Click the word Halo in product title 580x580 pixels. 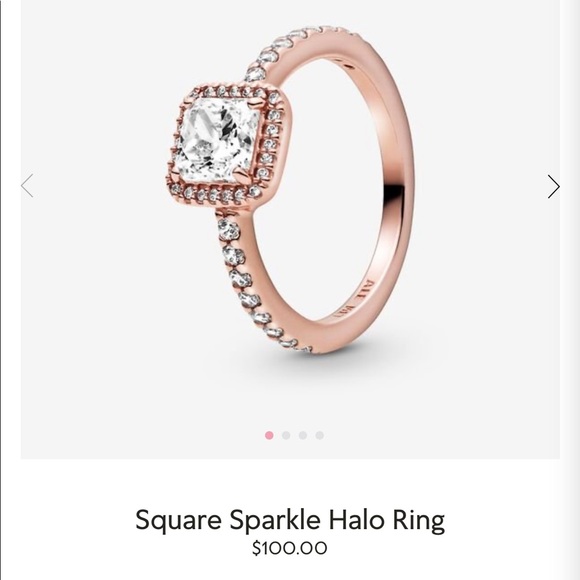click(357, 519)
